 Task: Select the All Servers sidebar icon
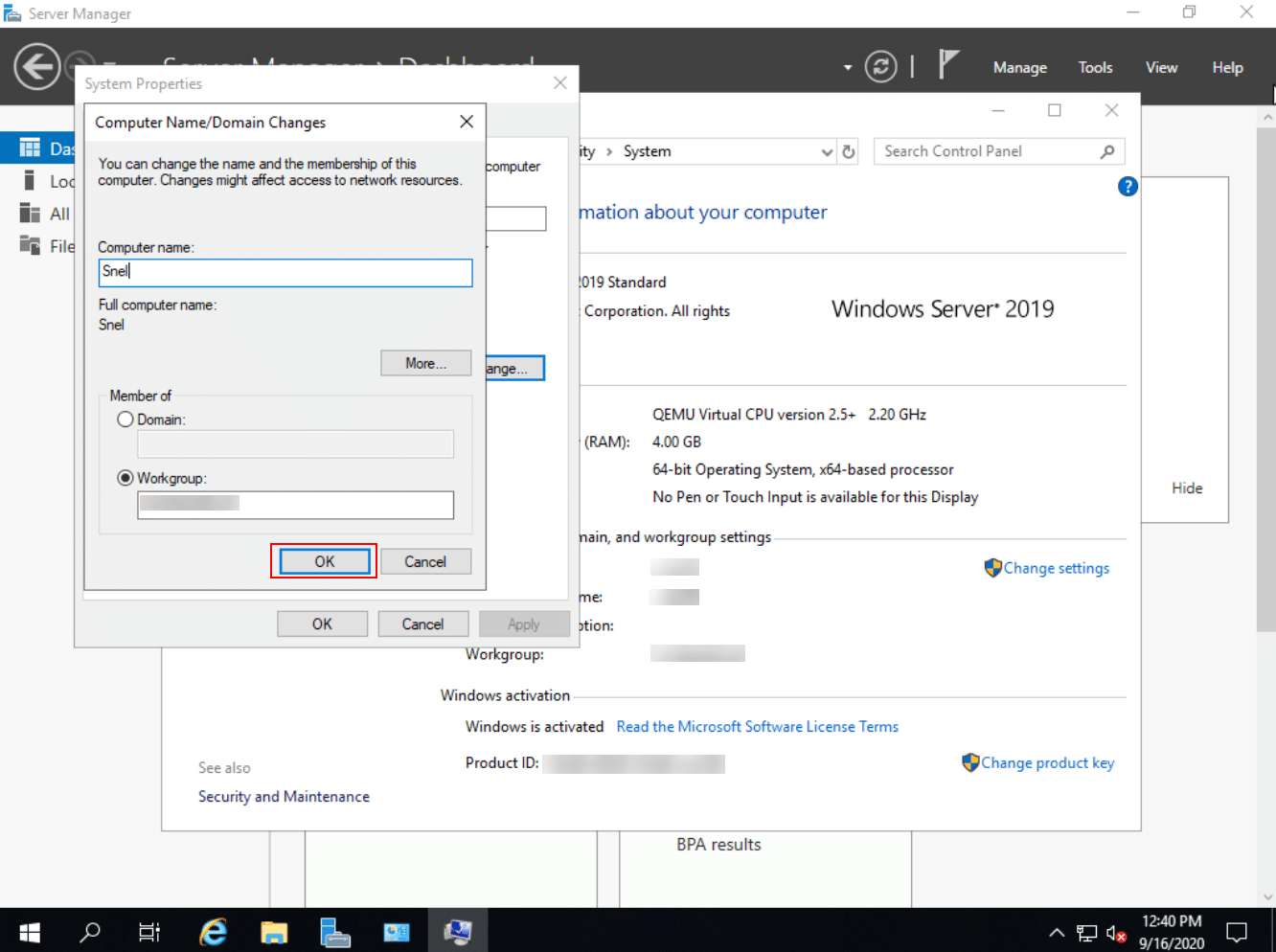(x=30, y=213)
